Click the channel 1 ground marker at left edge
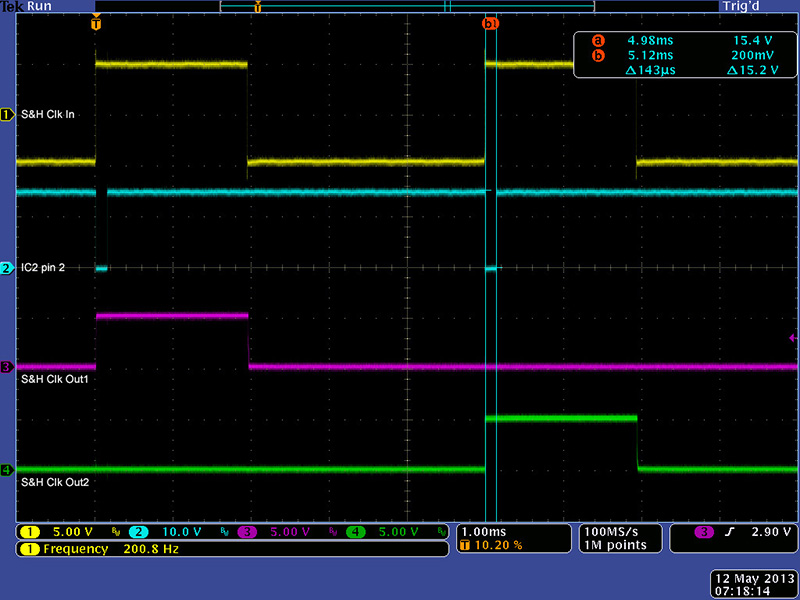Screen dimensions: 800x600 click(x=7, y=115)
